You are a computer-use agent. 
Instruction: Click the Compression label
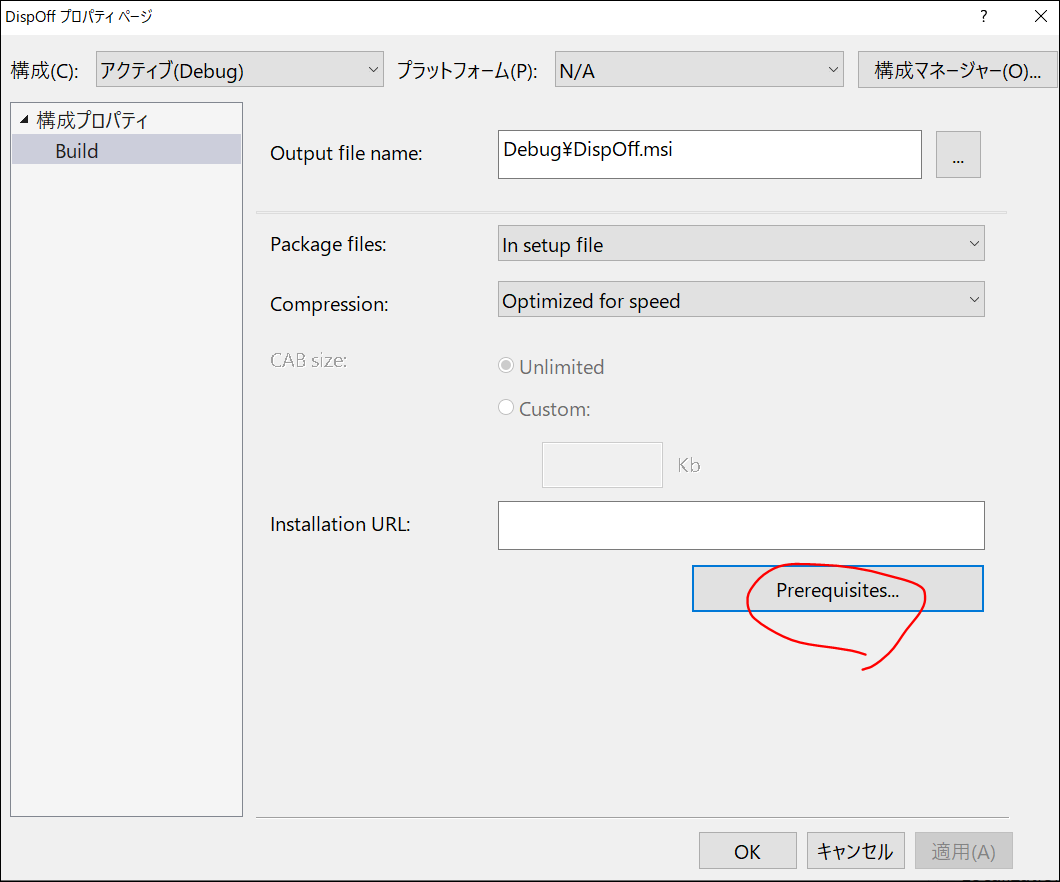(329, 304)
